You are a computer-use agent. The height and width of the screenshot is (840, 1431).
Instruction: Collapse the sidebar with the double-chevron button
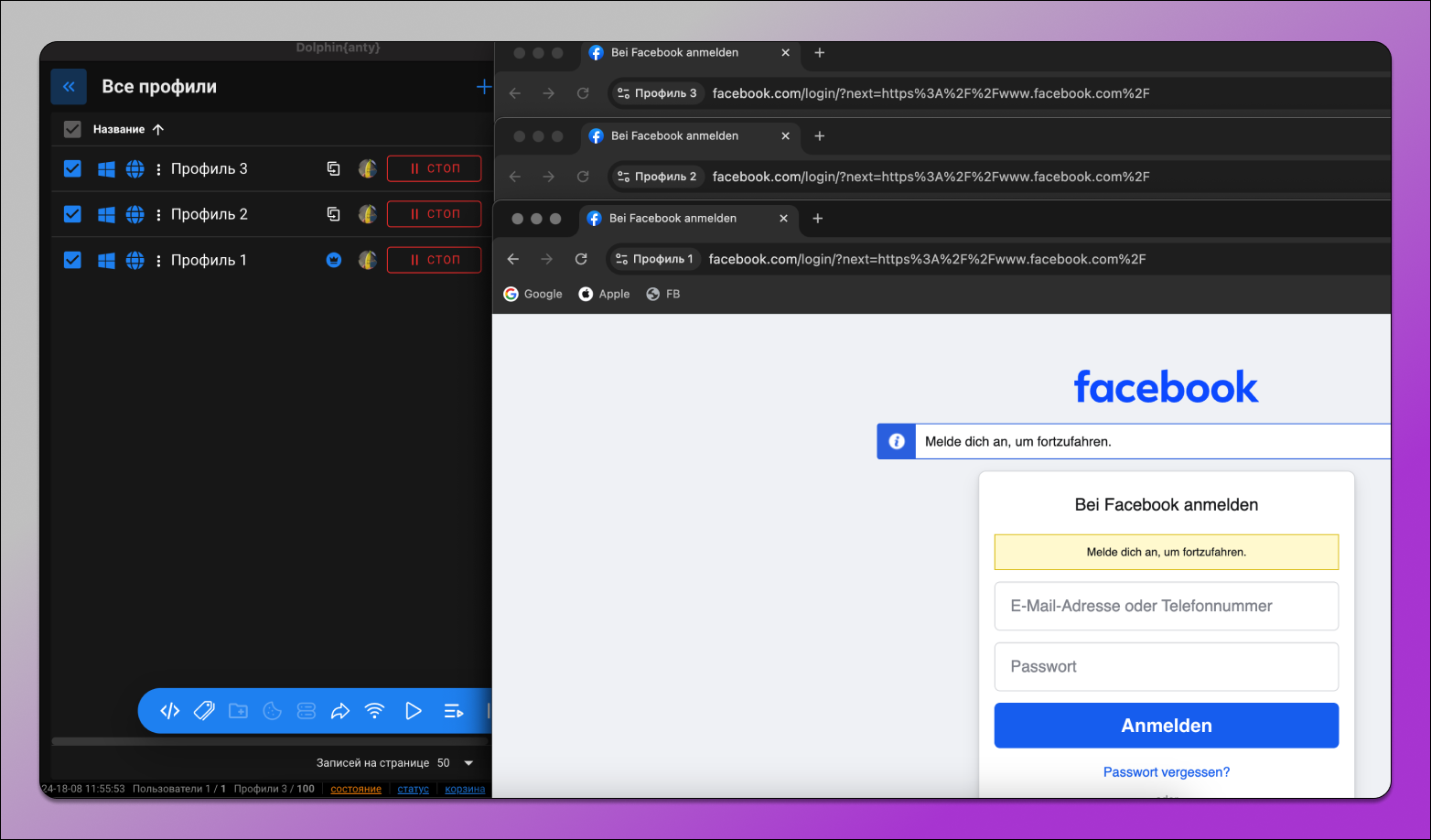(69, 87)
